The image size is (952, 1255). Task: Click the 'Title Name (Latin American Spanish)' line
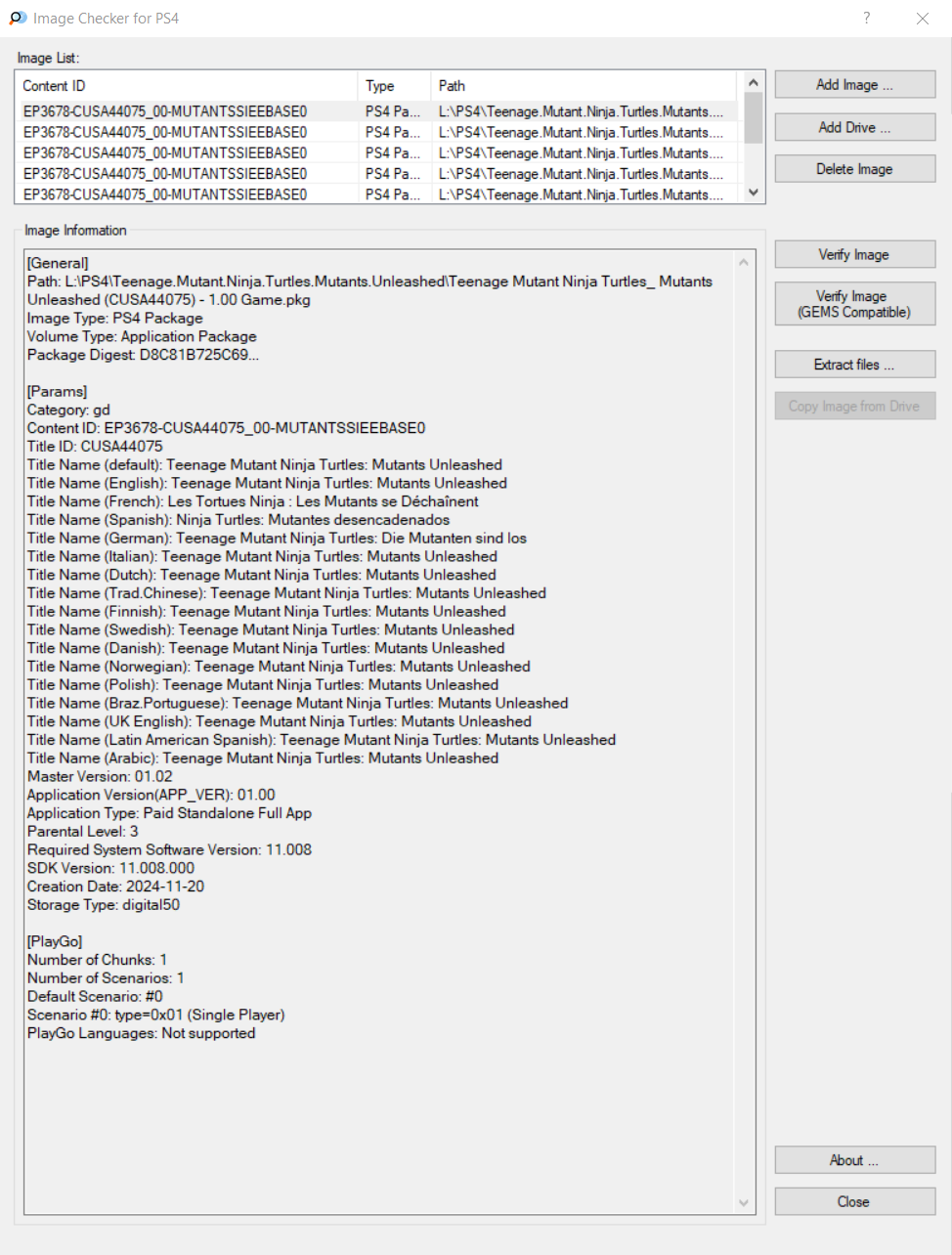pyautogui.click(x=322, y=740)
